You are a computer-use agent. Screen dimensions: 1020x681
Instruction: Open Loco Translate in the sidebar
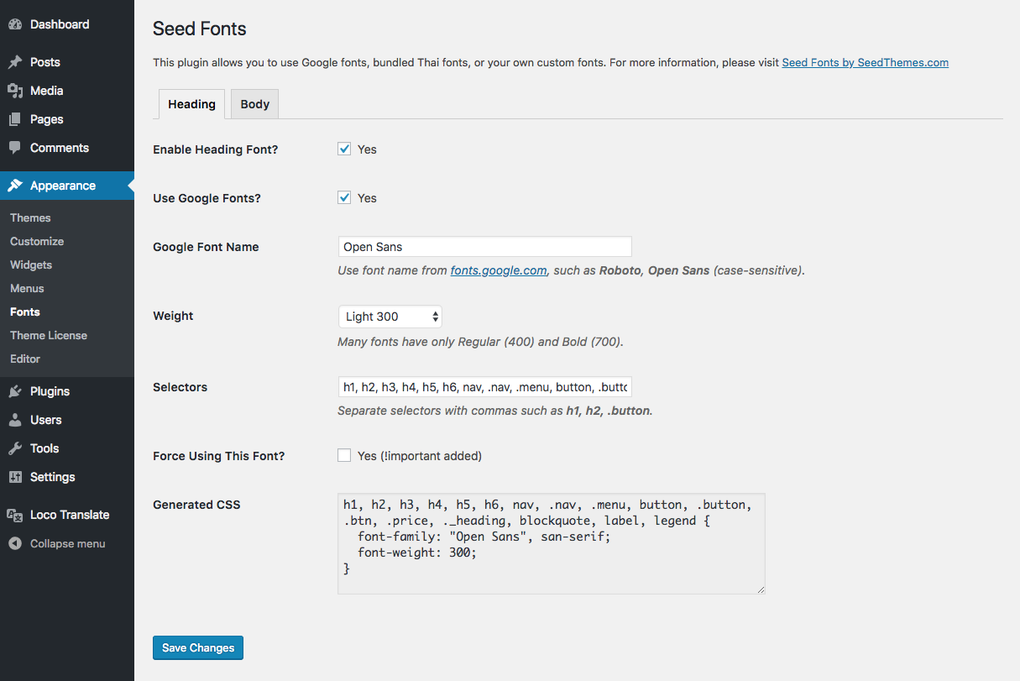pos(14,514)
